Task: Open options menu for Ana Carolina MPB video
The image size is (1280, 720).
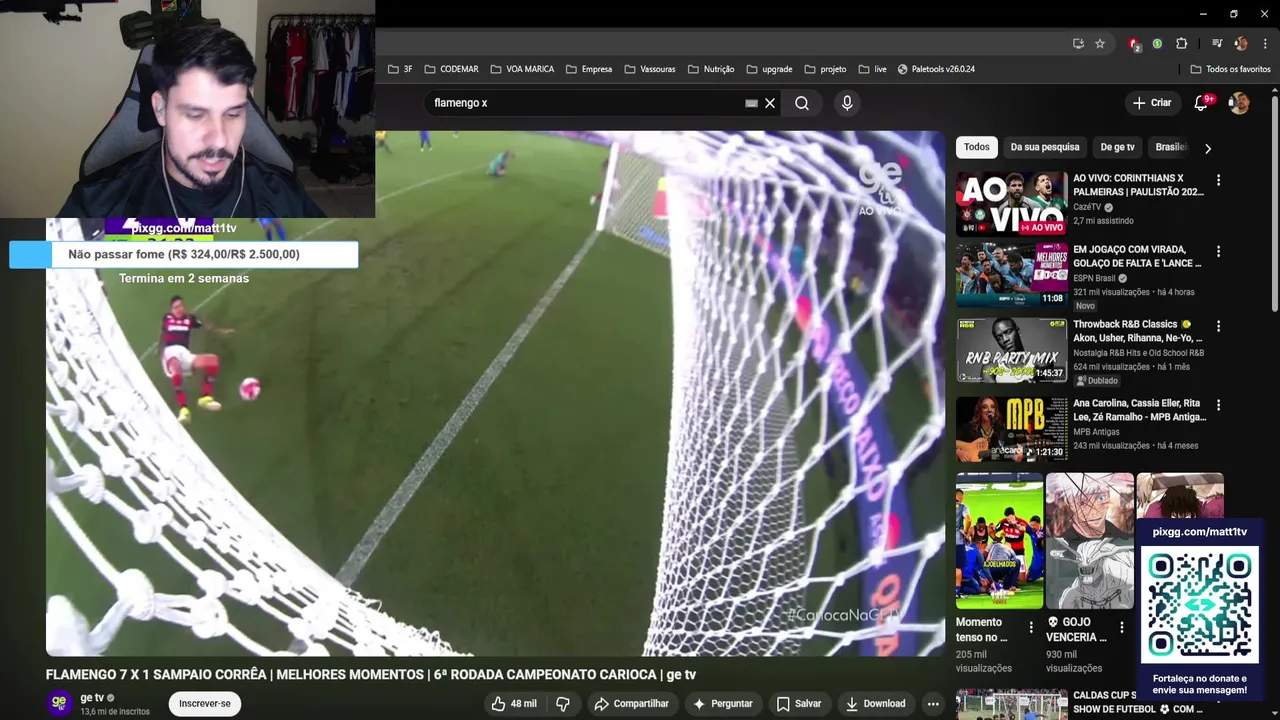Action: point(1218,406)
